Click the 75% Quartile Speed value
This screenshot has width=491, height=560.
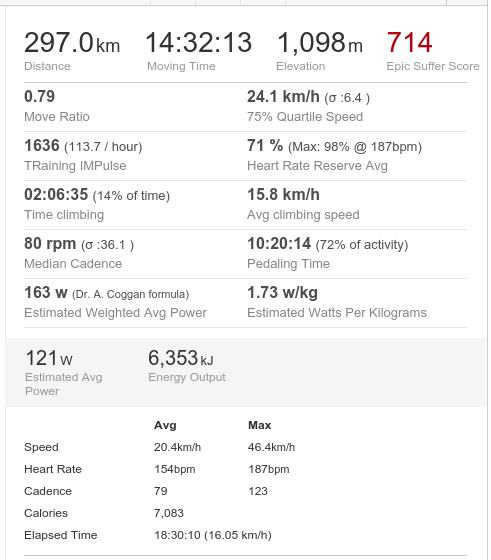tap(308, 97)
